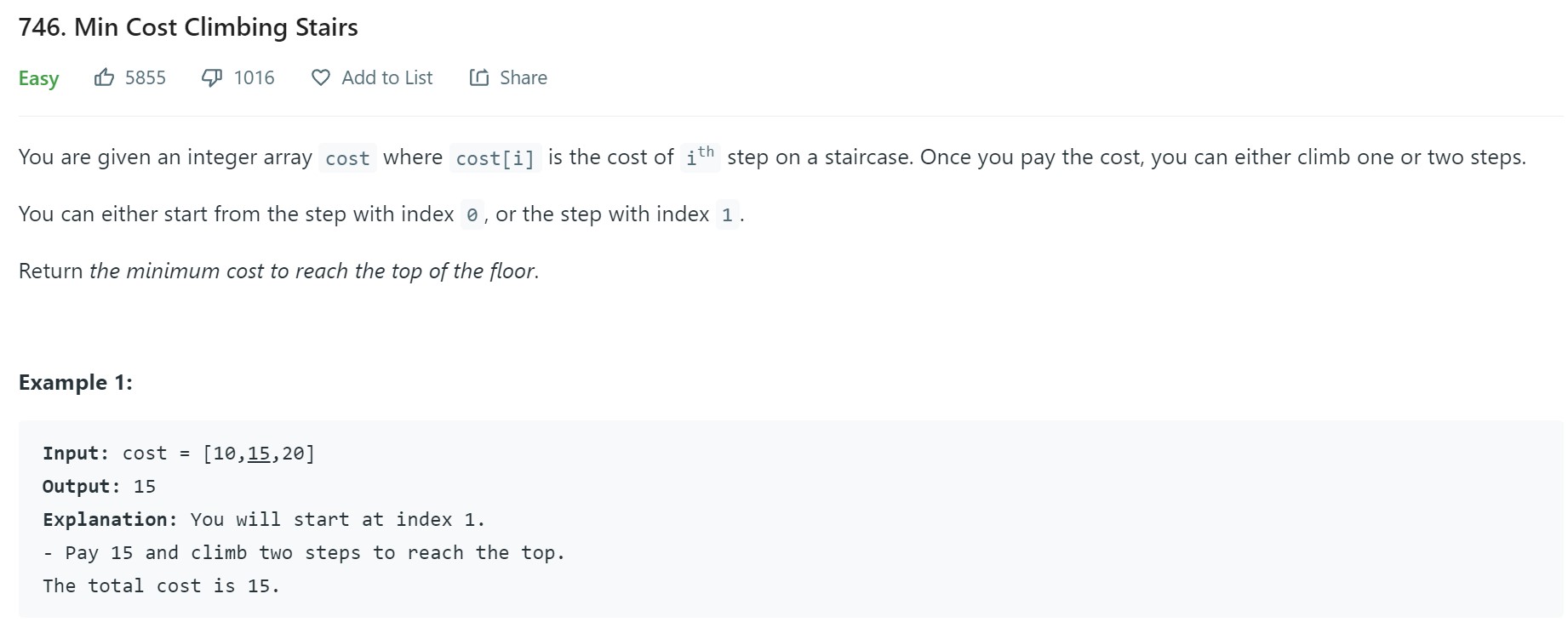Click the Add to List label
The image size is (1568, 628).
tap(387, 77)
